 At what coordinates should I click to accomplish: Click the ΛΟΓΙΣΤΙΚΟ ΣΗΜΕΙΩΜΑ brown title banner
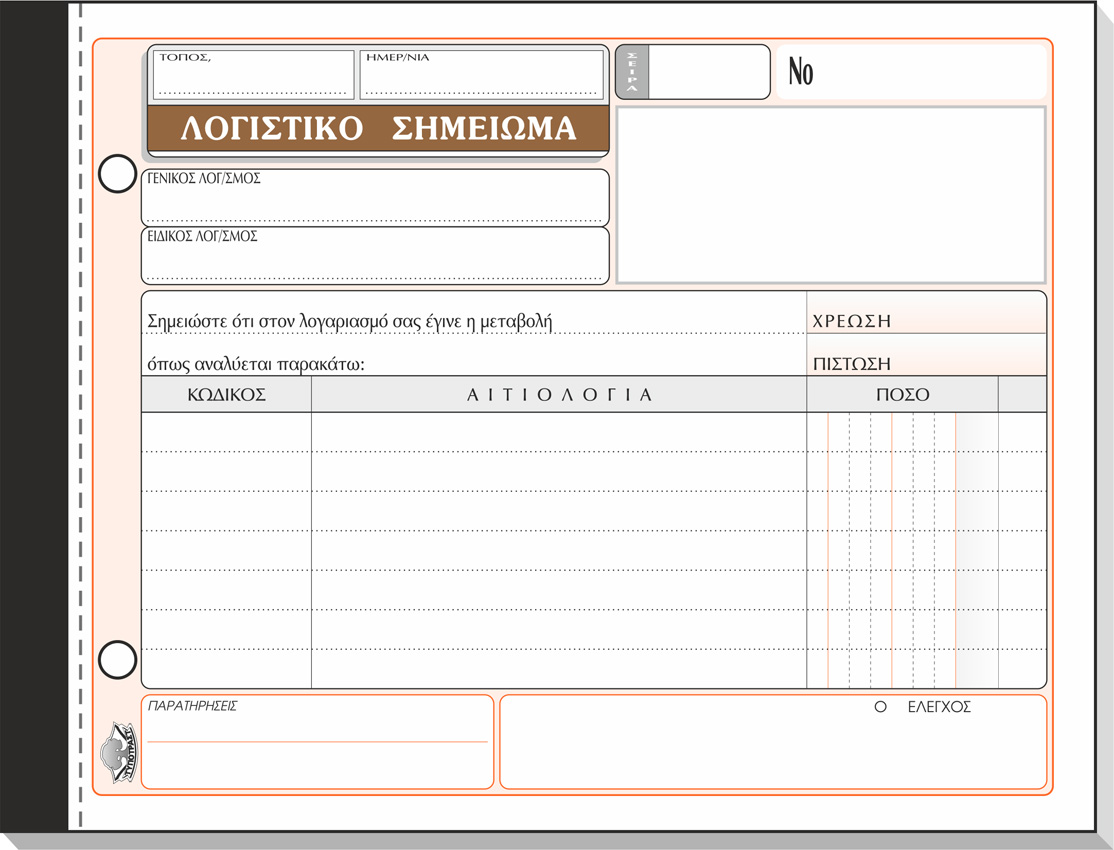(378, 129)
